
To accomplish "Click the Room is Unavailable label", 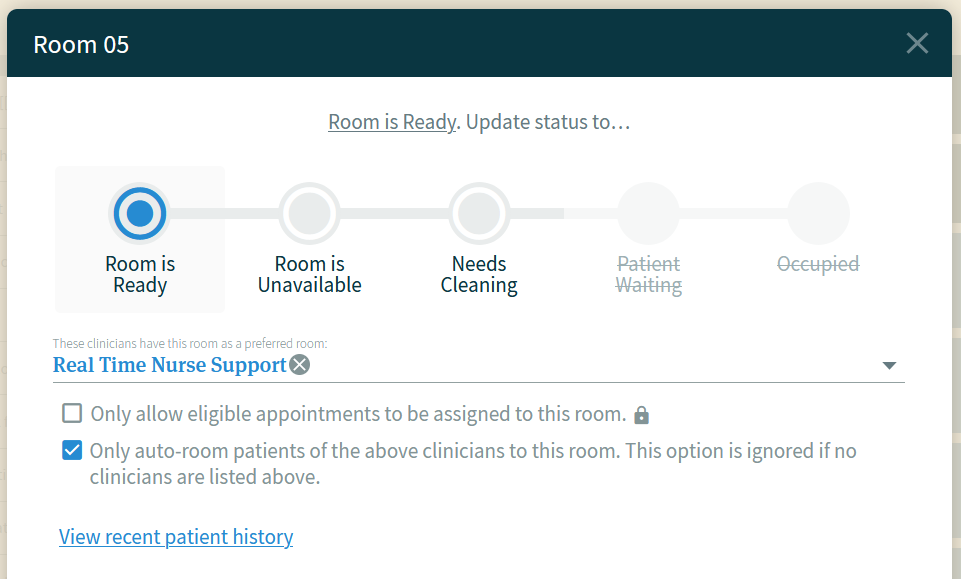I will coord(310,274).
